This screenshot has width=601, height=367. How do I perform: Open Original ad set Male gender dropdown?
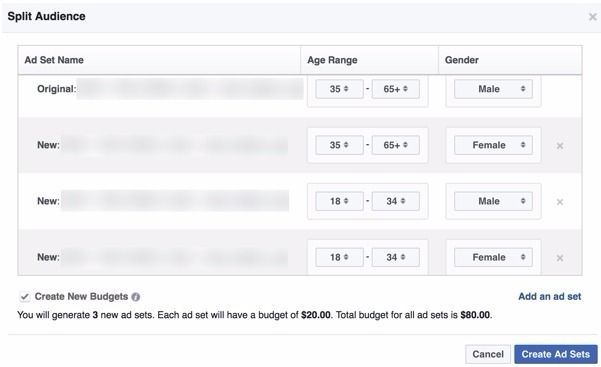click(x=493, y=89)
